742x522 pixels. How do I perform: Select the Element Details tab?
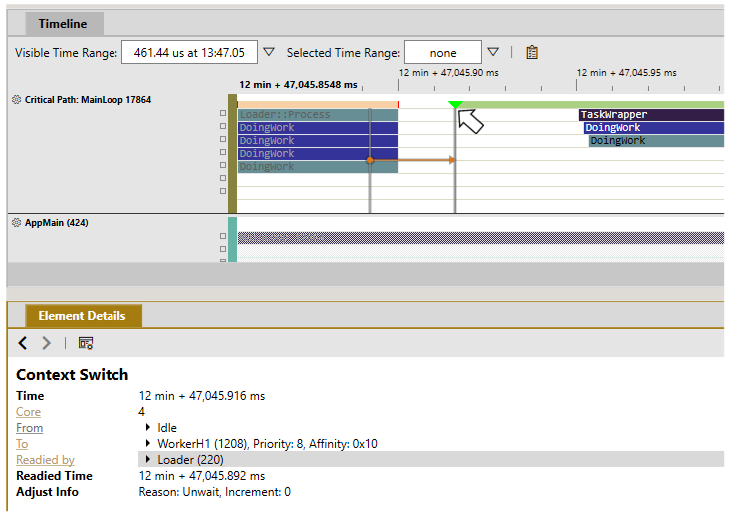click(x=82, y=316)
